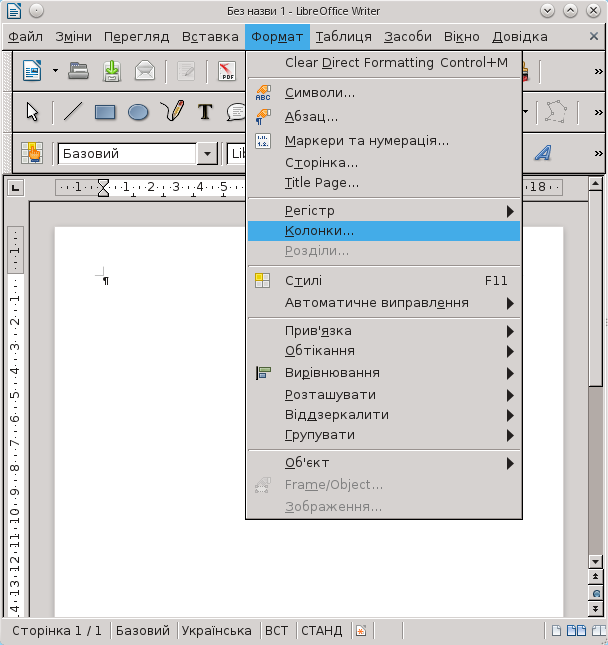
Task: Select the Rectangle drawing tool
Action: tap(105, 112)
